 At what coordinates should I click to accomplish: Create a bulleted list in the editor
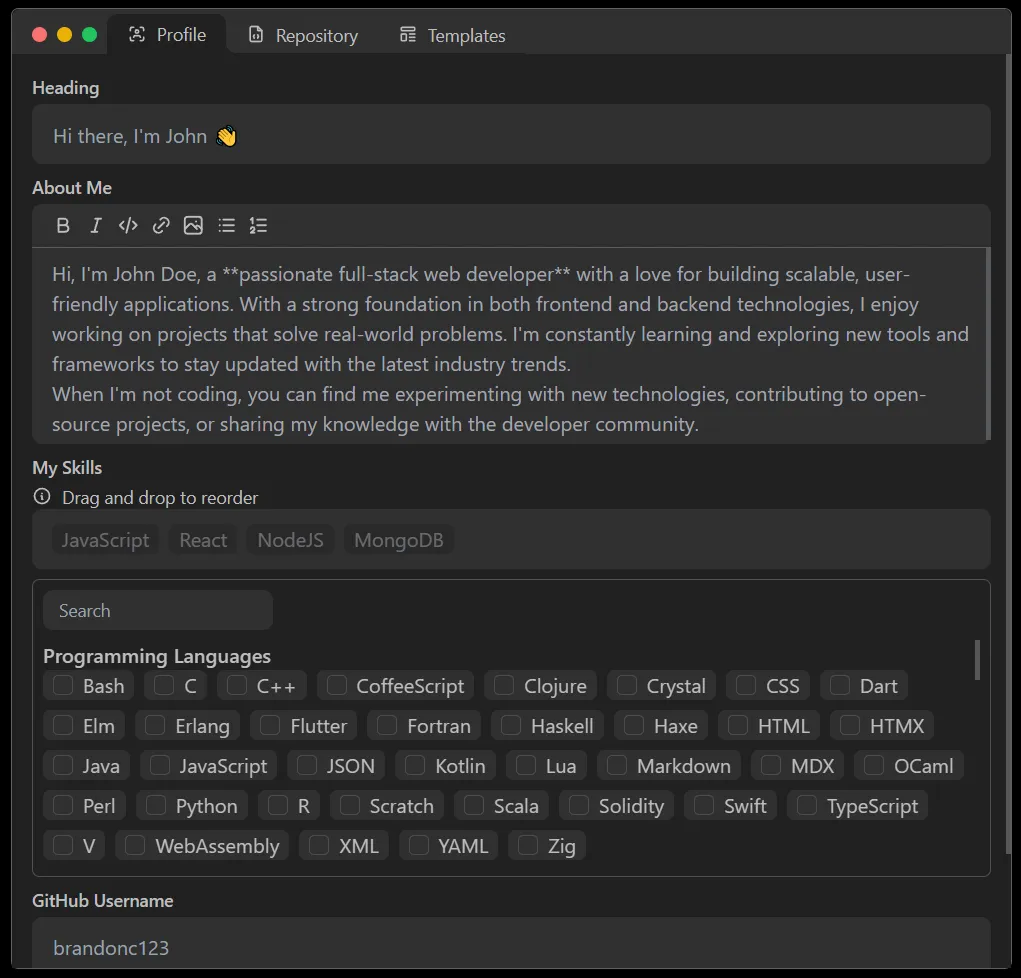point(226,225)
